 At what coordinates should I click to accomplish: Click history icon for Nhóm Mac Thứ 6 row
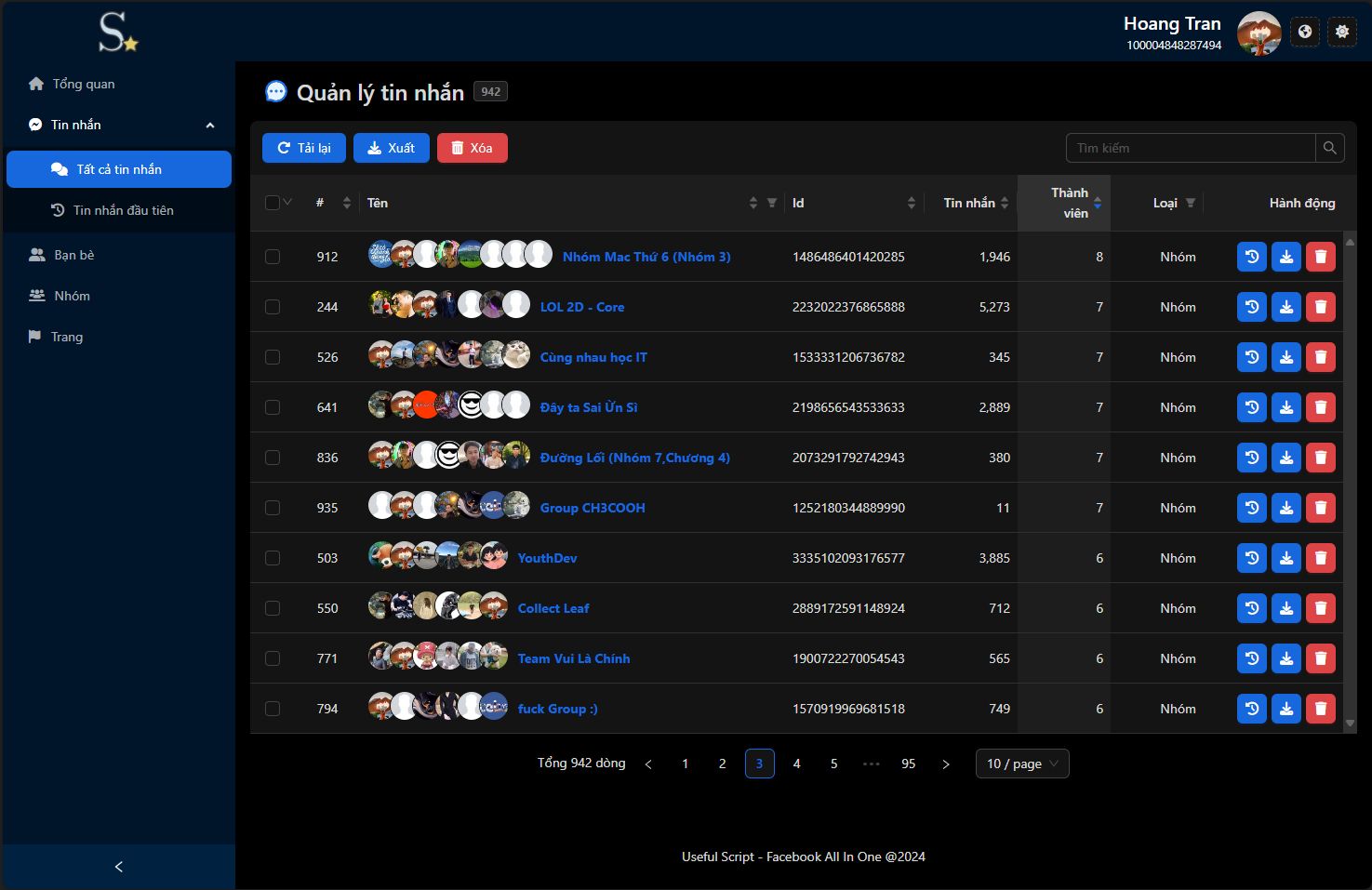point(1252,257)
